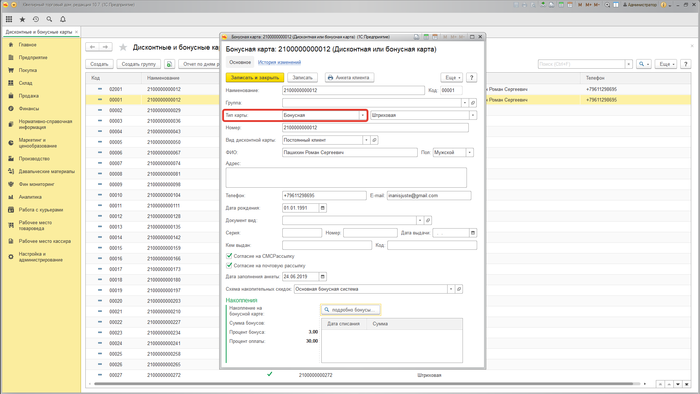700x394 pixels.
Task: Open the Документ вид linked item icon
Action: (428, 220)
